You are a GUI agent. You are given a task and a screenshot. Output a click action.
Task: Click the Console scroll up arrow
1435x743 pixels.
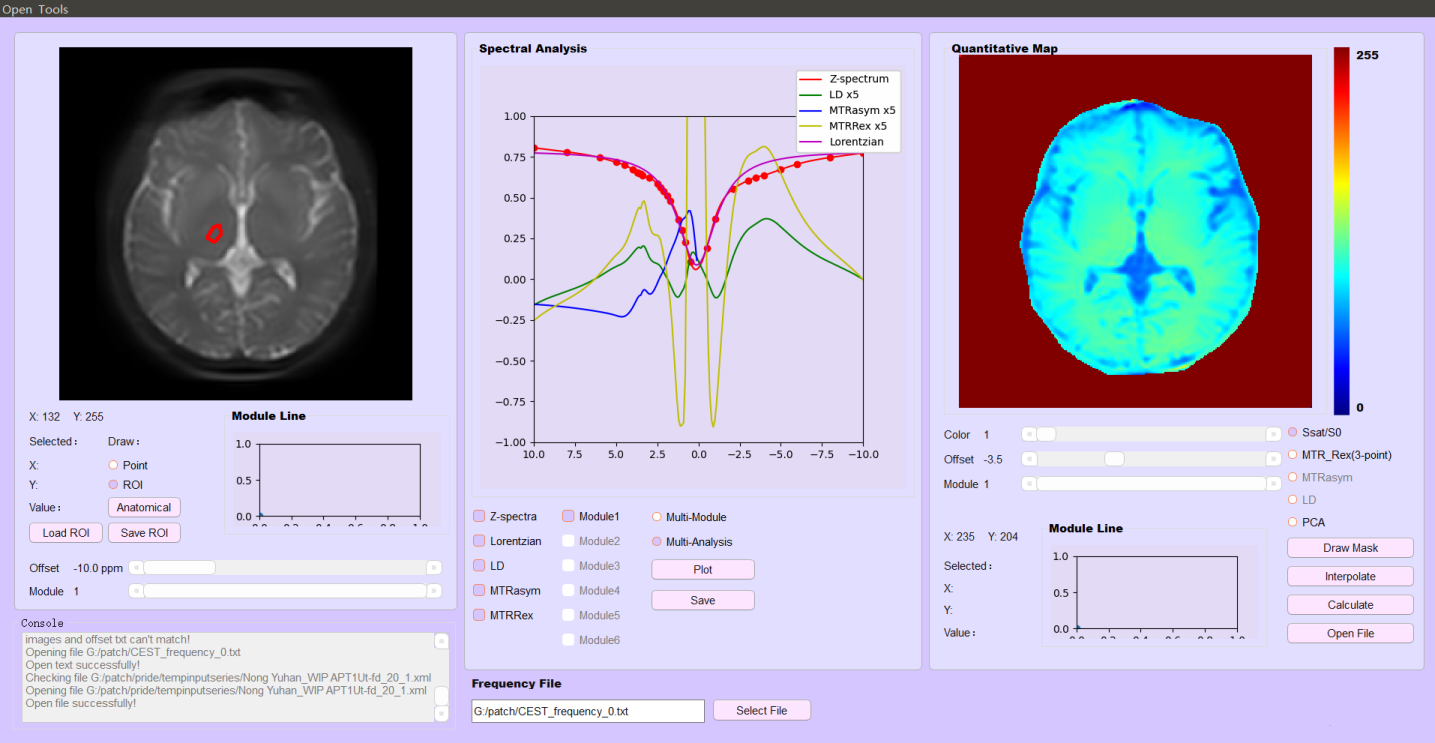coord(441,641)
